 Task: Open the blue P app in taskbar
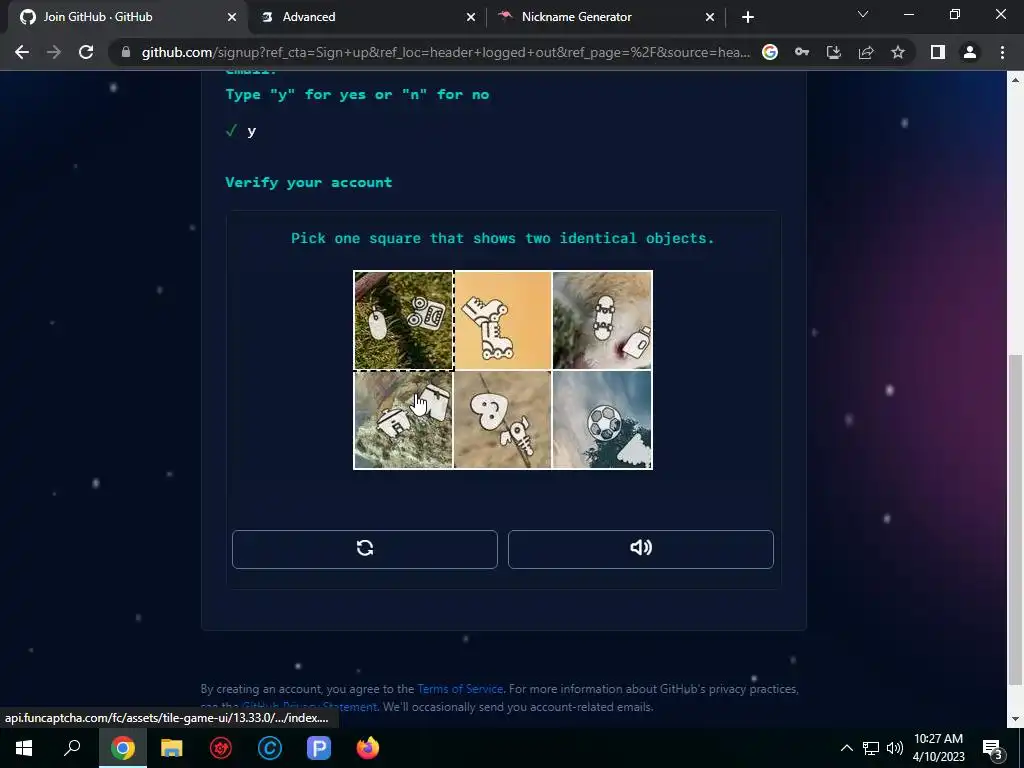click(319, 748)
